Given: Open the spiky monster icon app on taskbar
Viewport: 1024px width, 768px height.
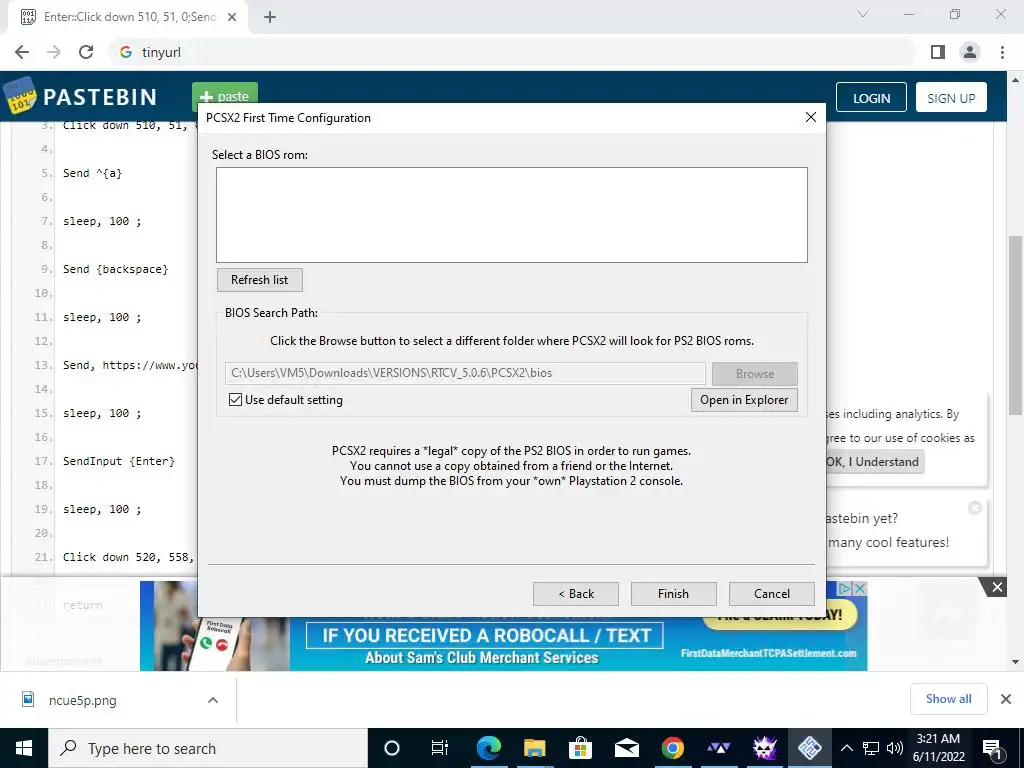Looking at the screenshot, I should point(764,748).
